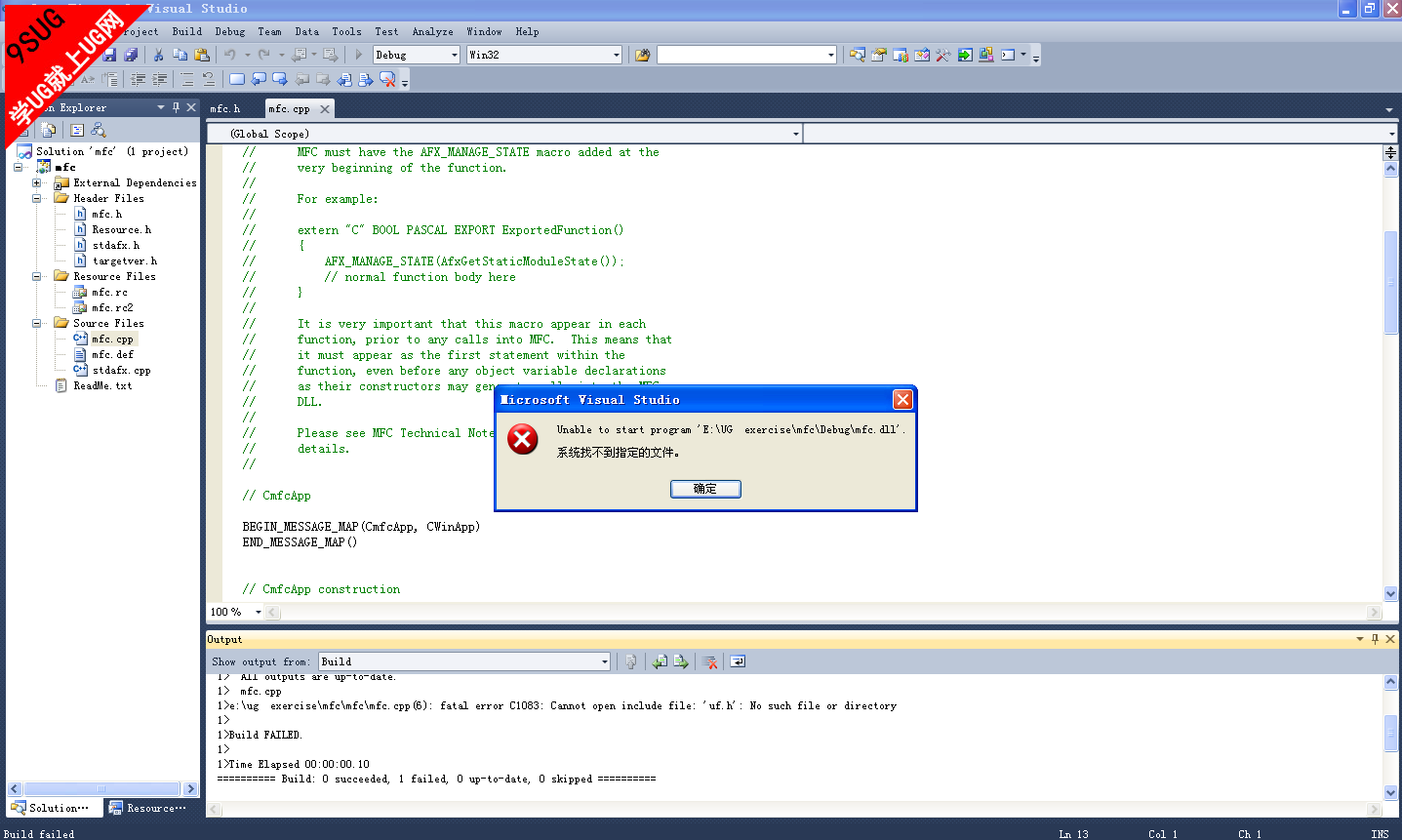Switch to the Resource view bottom tab
The height and width of the screenshot is (840, 1402).
(x=148, y=808)
